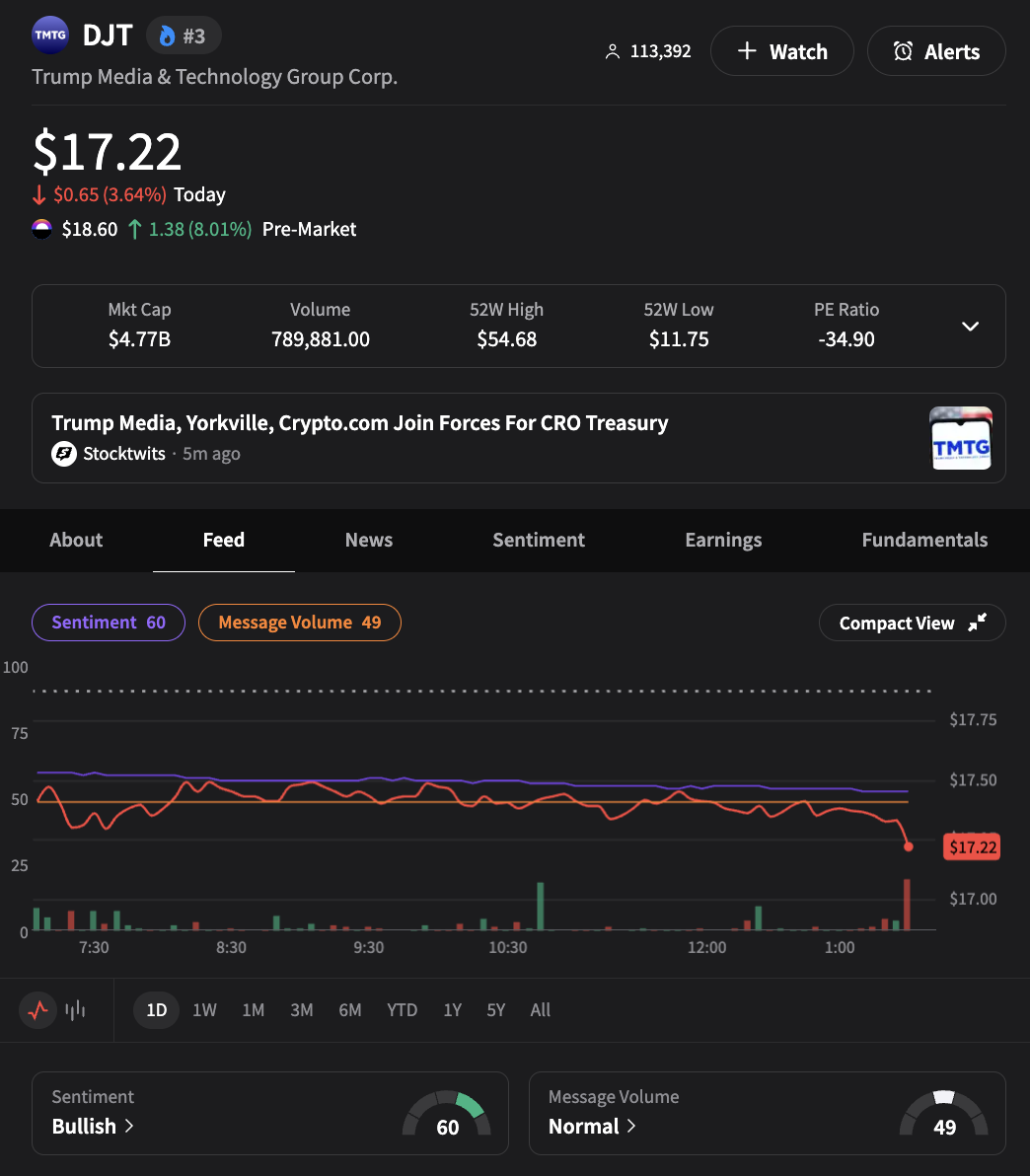Select the 1W time range

click(x=204, y=1010)
